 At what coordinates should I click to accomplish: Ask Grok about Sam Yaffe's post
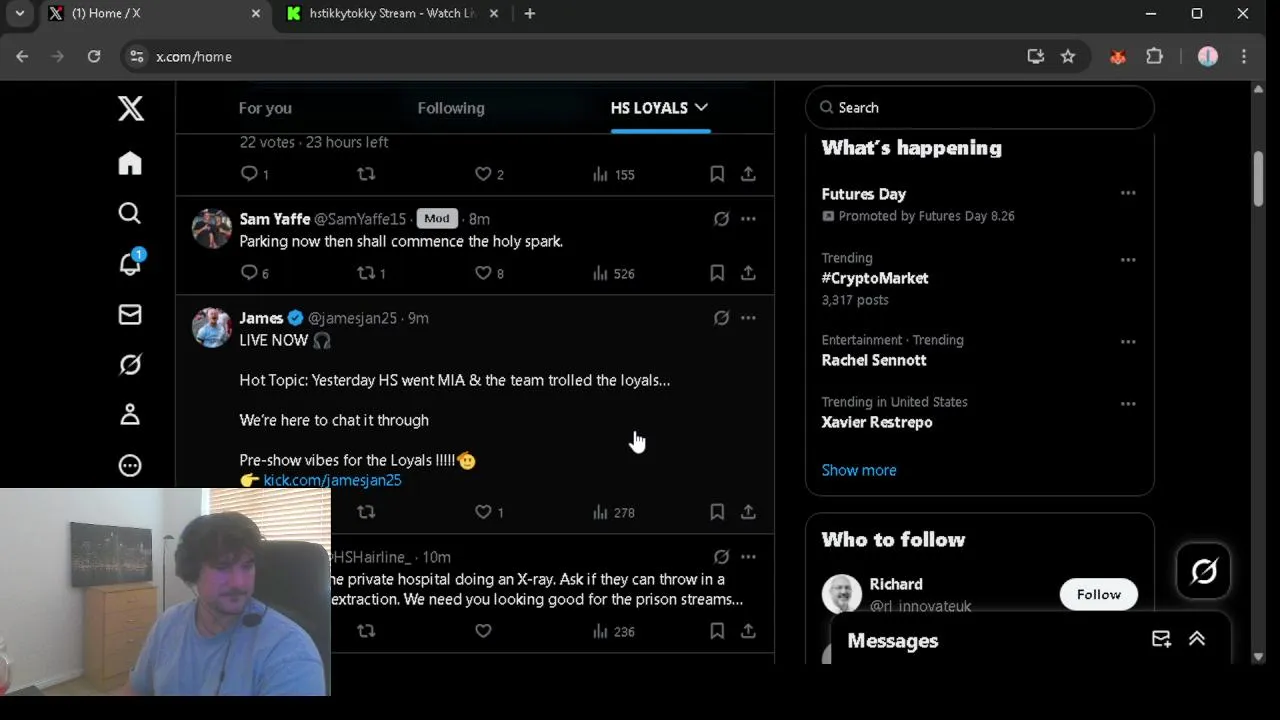coord(721,219)
